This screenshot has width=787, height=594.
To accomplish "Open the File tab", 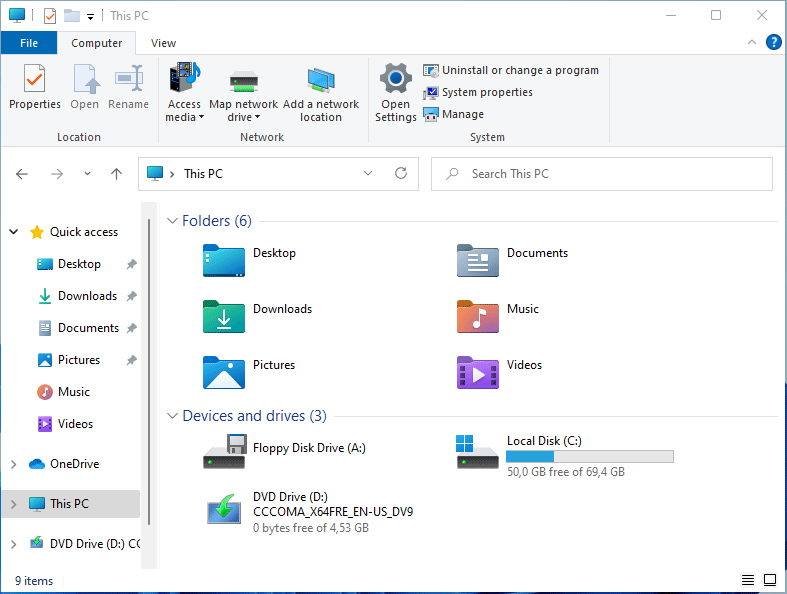I will (x=29, y=43).
